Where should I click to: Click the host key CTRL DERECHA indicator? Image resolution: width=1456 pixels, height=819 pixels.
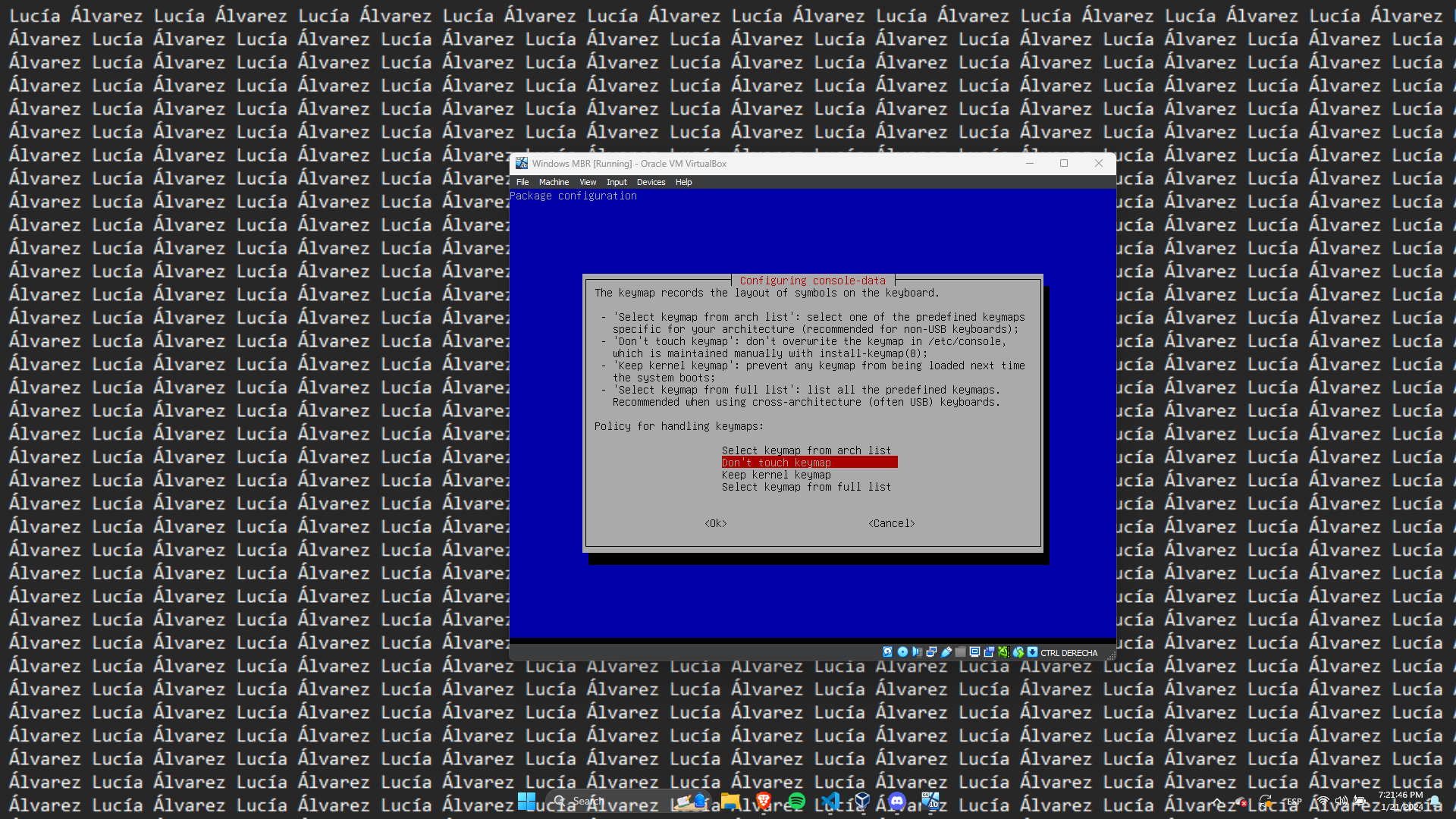click(x=1068, y=653)
